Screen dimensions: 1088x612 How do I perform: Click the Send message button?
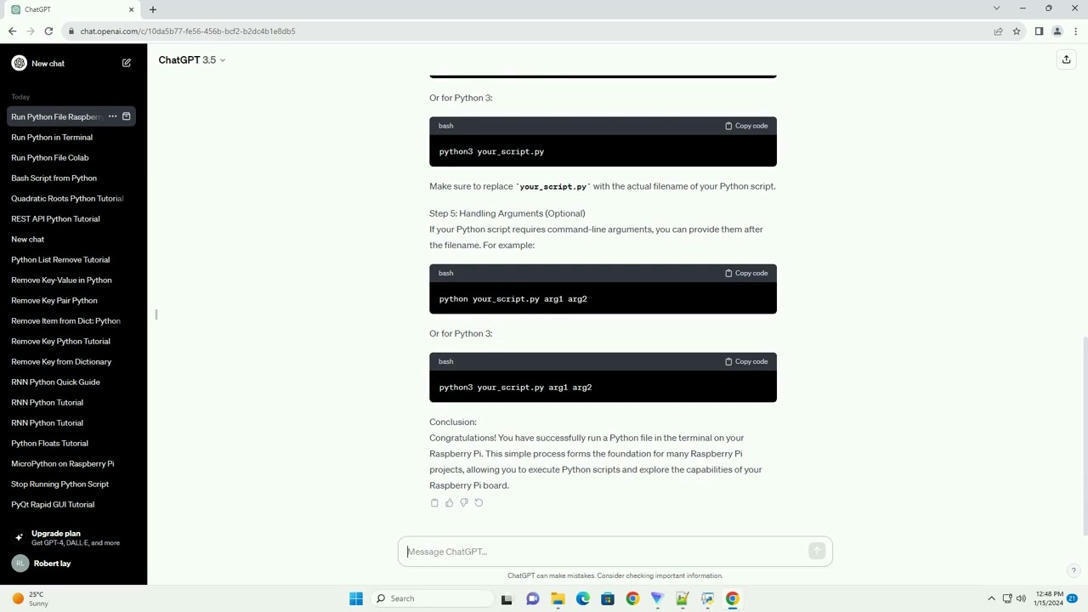coord(817,551)
